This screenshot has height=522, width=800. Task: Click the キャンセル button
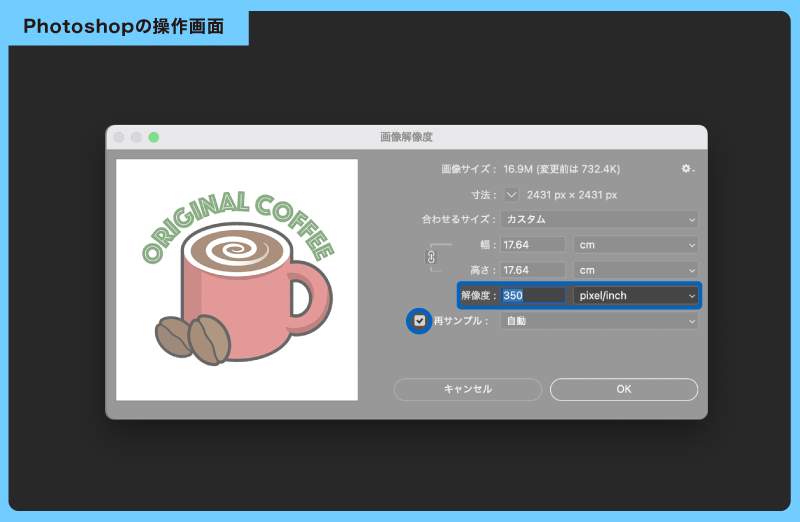tap(468, 389)
